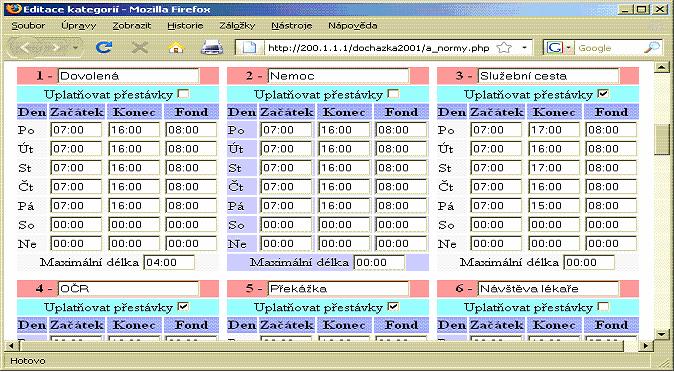Click Dovolená Monday Začátek field
The image size is (674, 372).
(x=76, y=130)
